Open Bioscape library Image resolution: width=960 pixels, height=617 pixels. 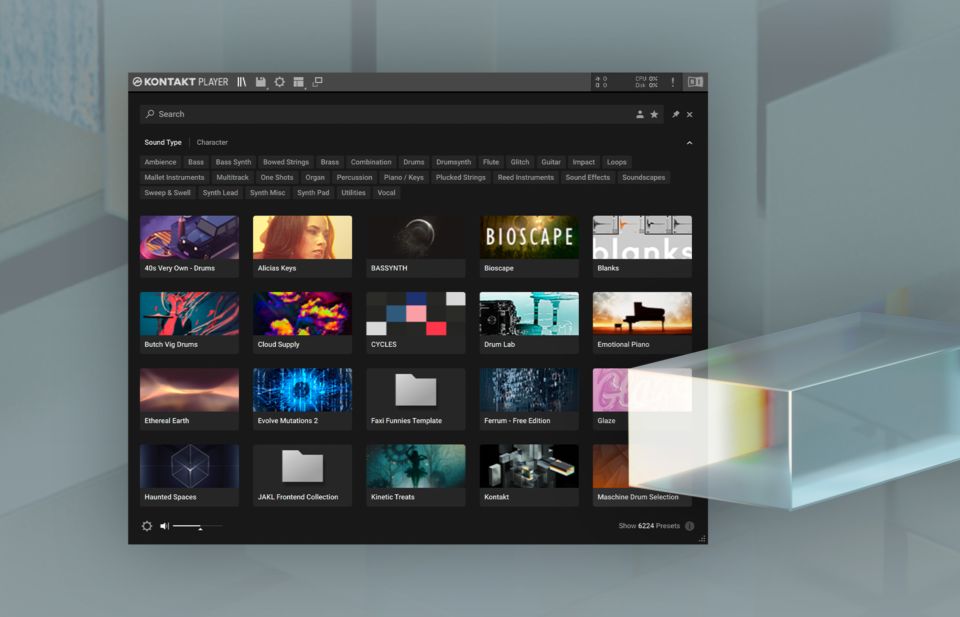pos(529,246)
